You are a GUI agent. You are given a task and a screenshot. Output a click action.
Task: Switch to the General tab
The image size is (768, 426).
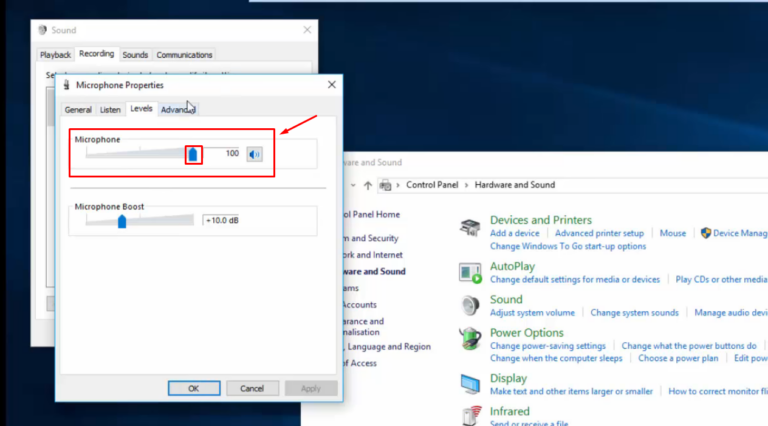coord(78,110)
